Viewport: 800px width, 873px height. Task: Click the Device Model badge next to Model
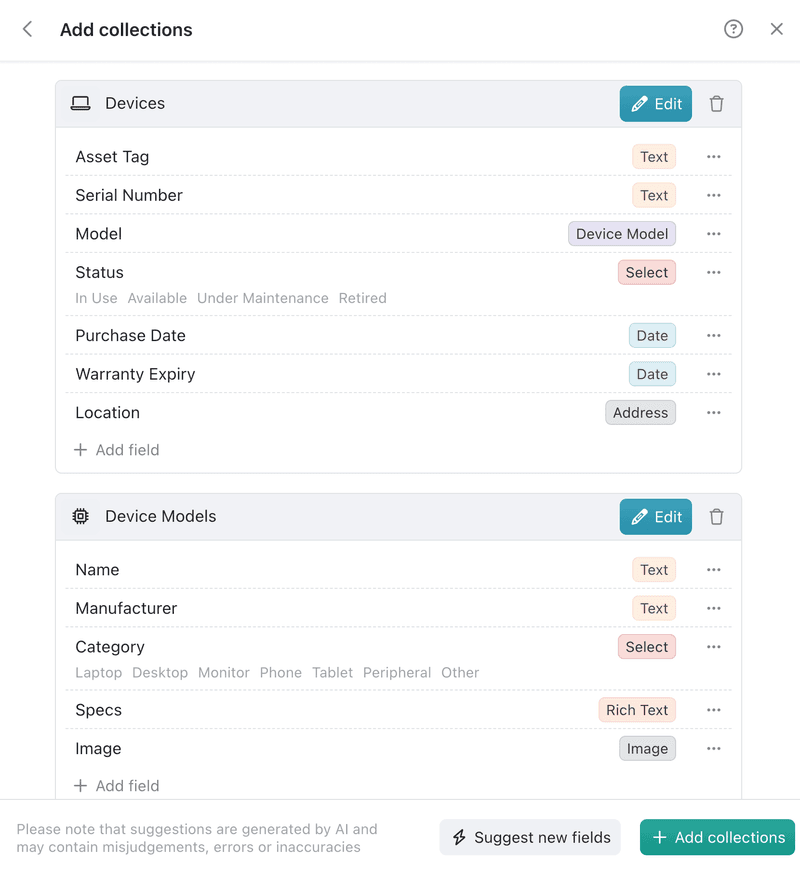click(x=622, y=233)
